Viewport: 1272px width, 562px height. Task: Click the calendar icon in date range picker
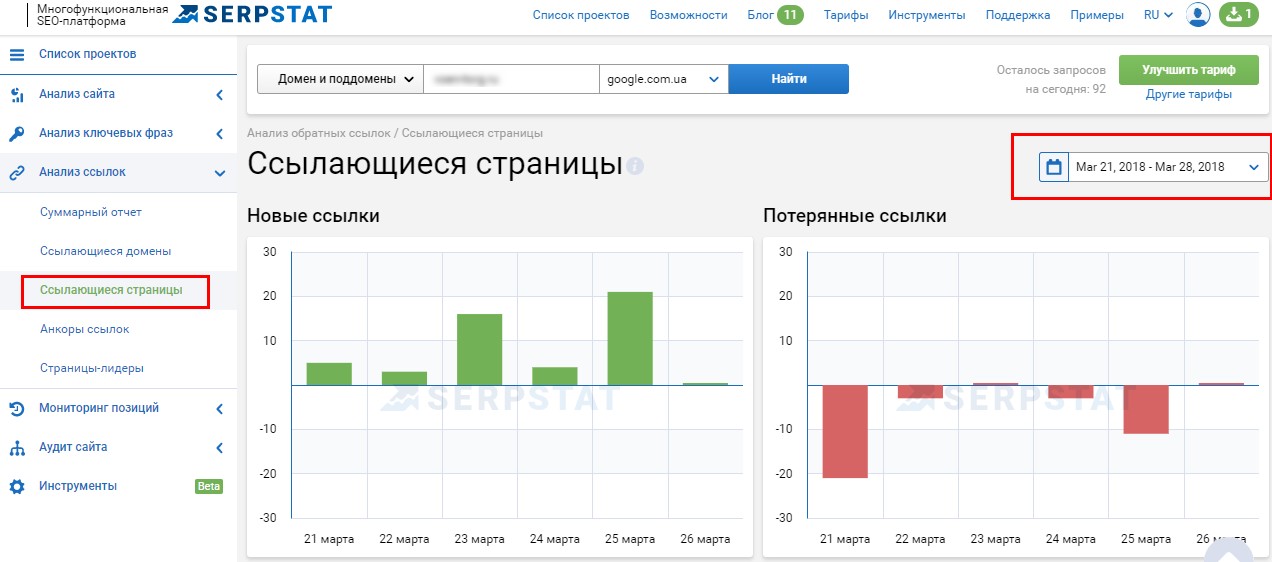click(1053, 167)
